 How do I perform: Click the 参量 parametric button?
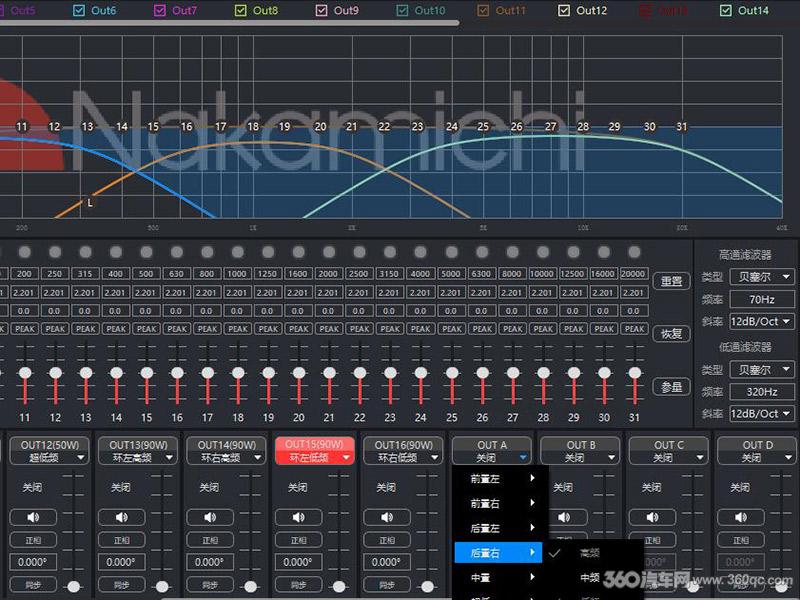[671, 387]
